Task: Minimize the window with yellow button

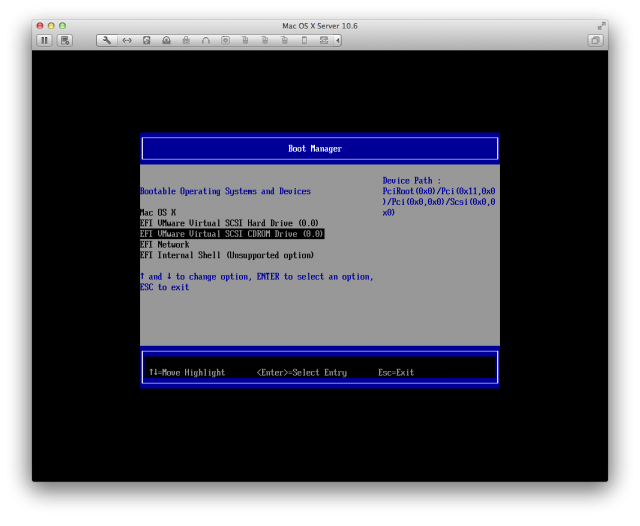Action: point(51,26)
